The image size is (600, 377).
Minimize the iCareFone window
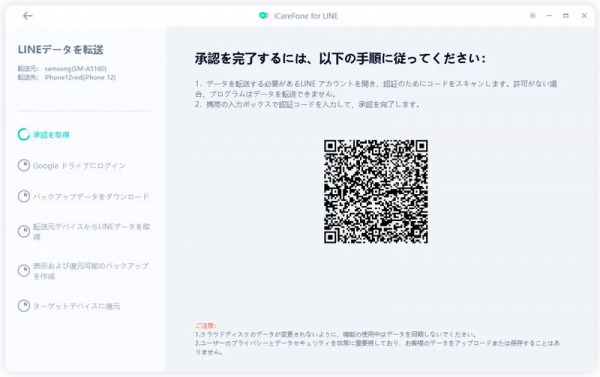tap(549, 16)
